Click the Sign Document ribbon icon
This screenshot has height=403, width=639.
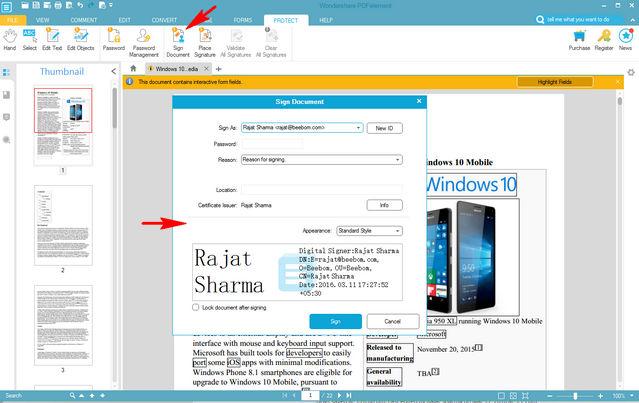(178, 42)
